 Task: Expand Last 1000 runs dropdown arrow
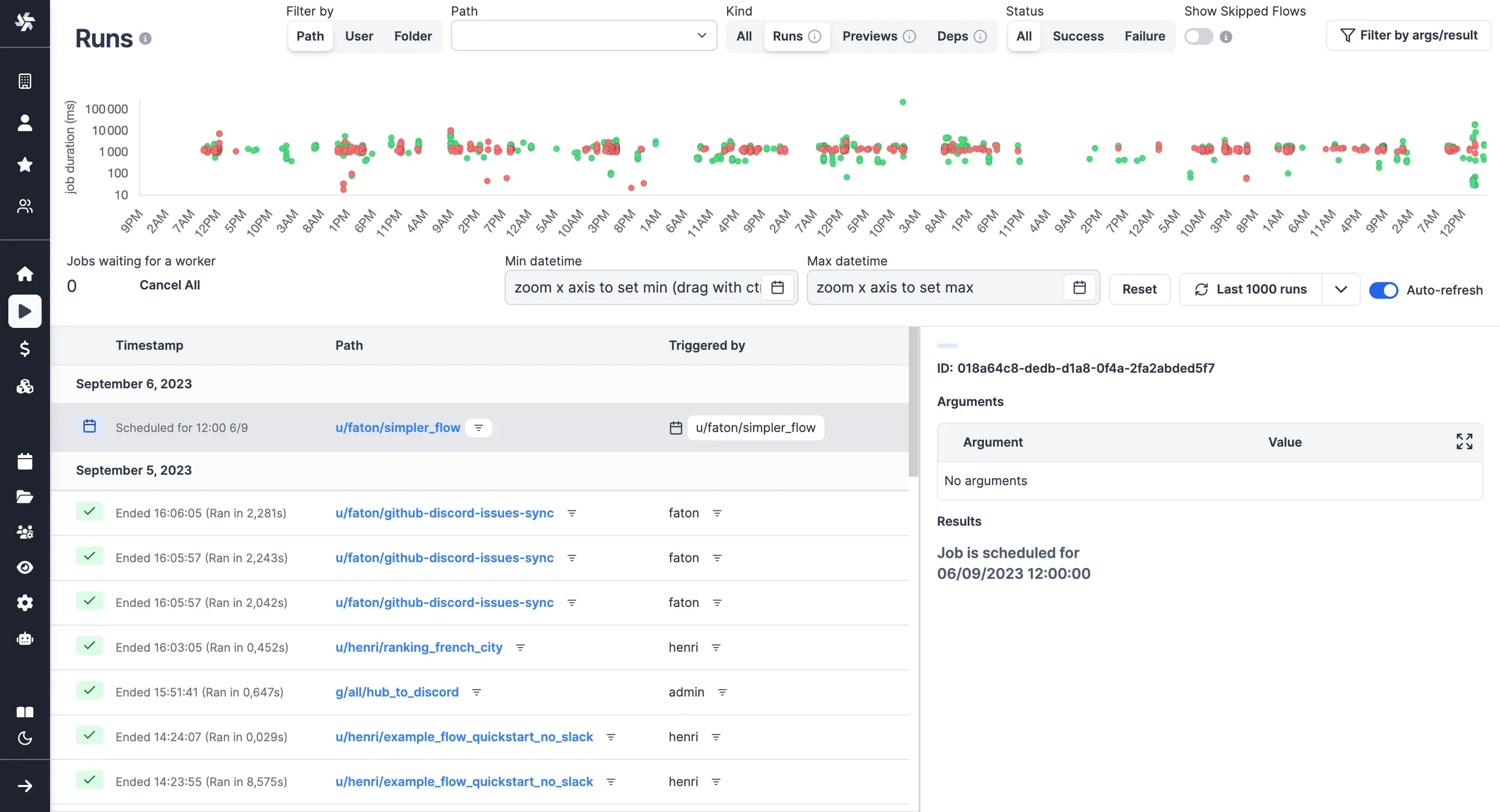(x=1340, y=290)
